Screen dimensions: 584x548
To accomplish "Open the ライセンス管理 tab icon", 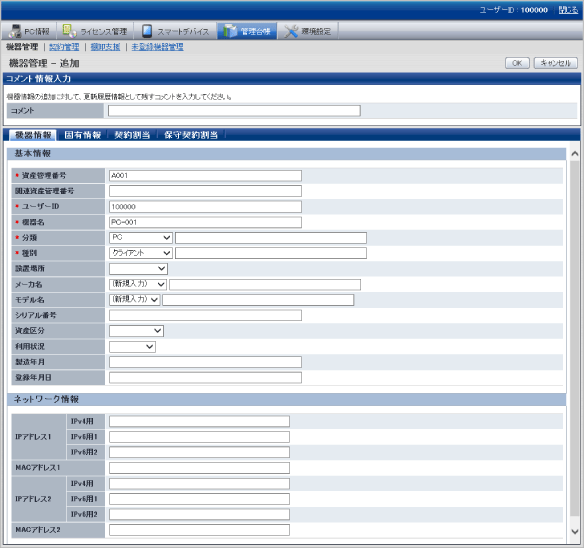I will pos(69,31).
